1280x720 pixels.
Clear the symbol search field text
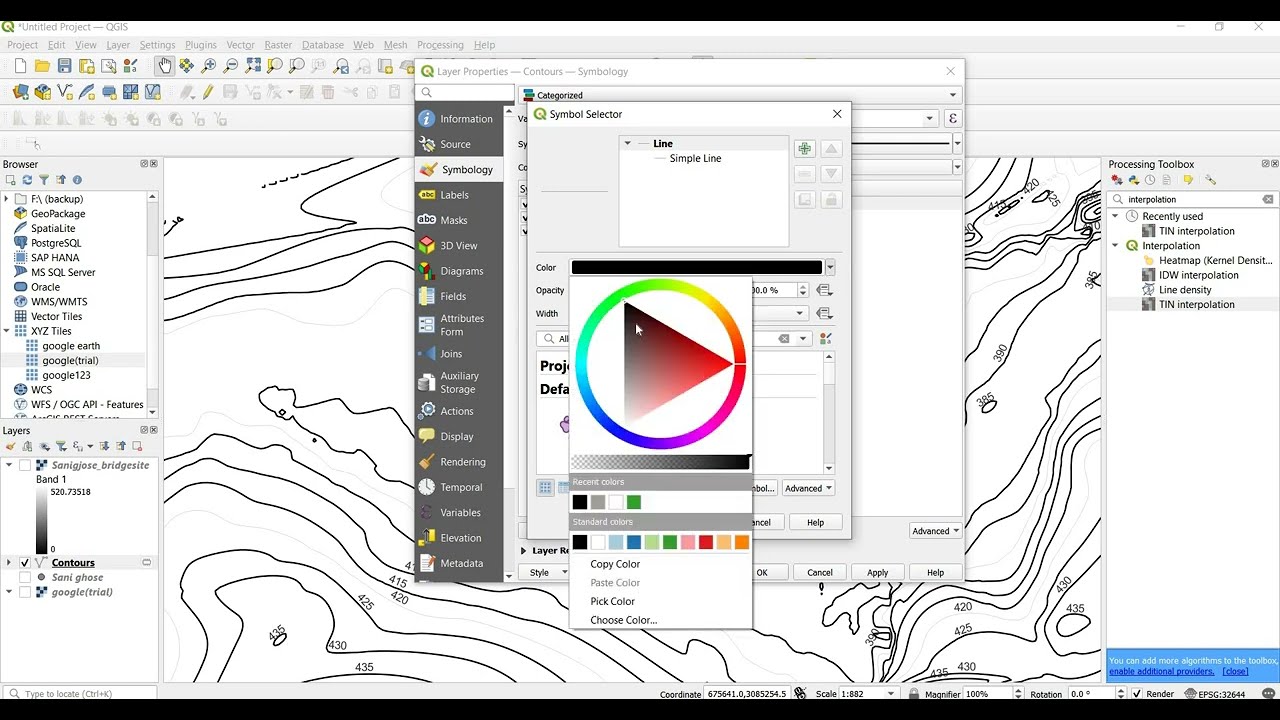784,339
